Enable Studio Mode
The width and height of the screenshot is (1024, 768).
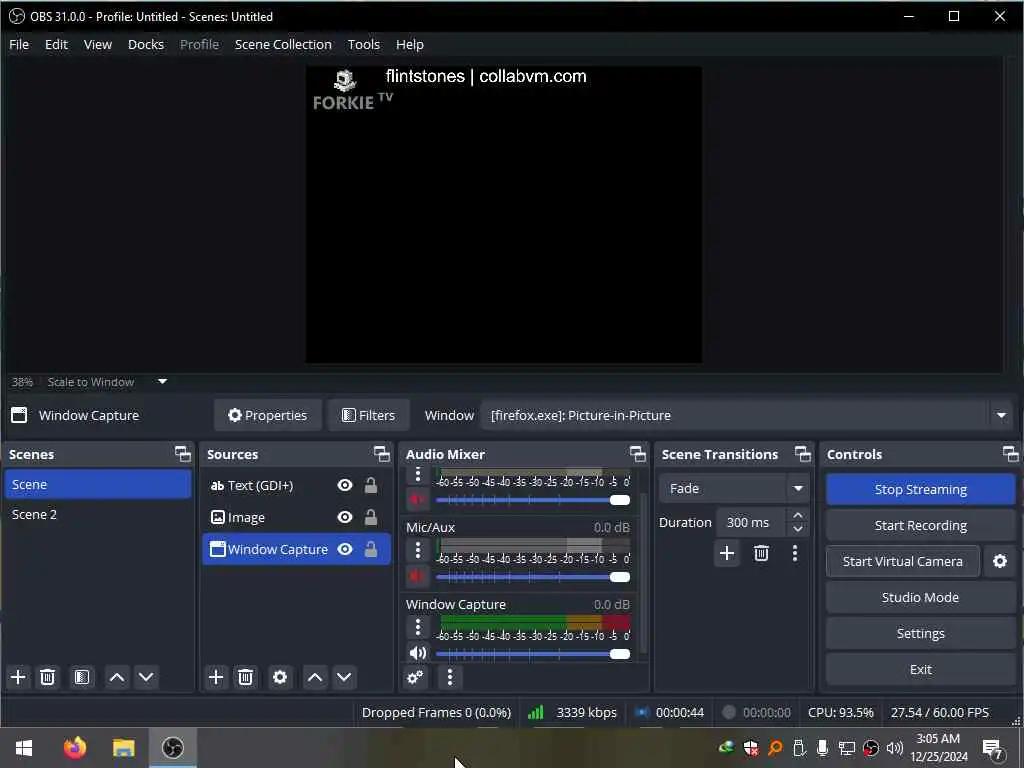coord(920,597)
